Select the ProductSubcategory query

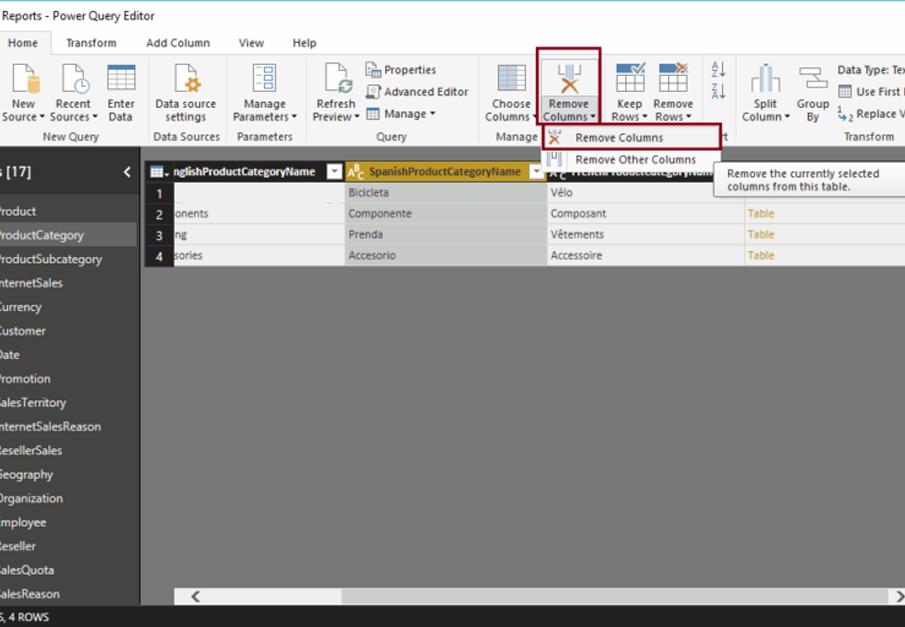click(x=68, y=259)
